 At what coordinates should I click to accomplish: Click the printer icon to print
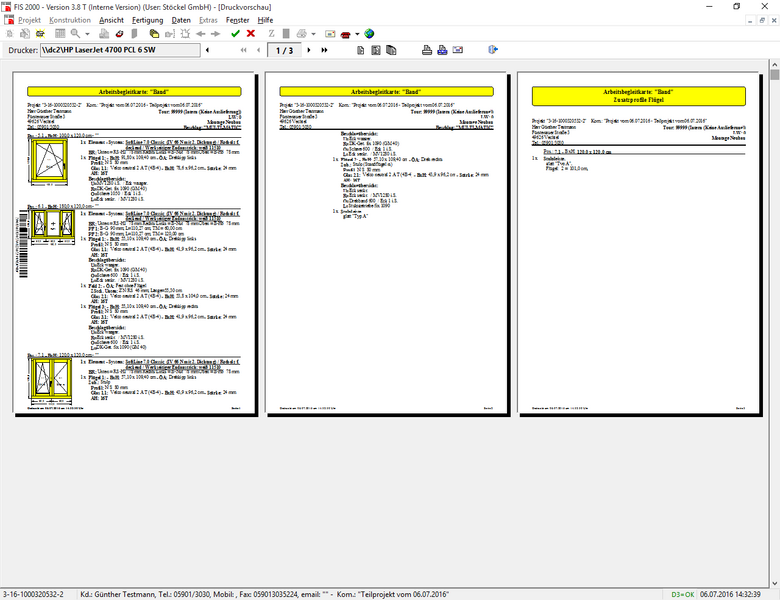coord(426,50)
